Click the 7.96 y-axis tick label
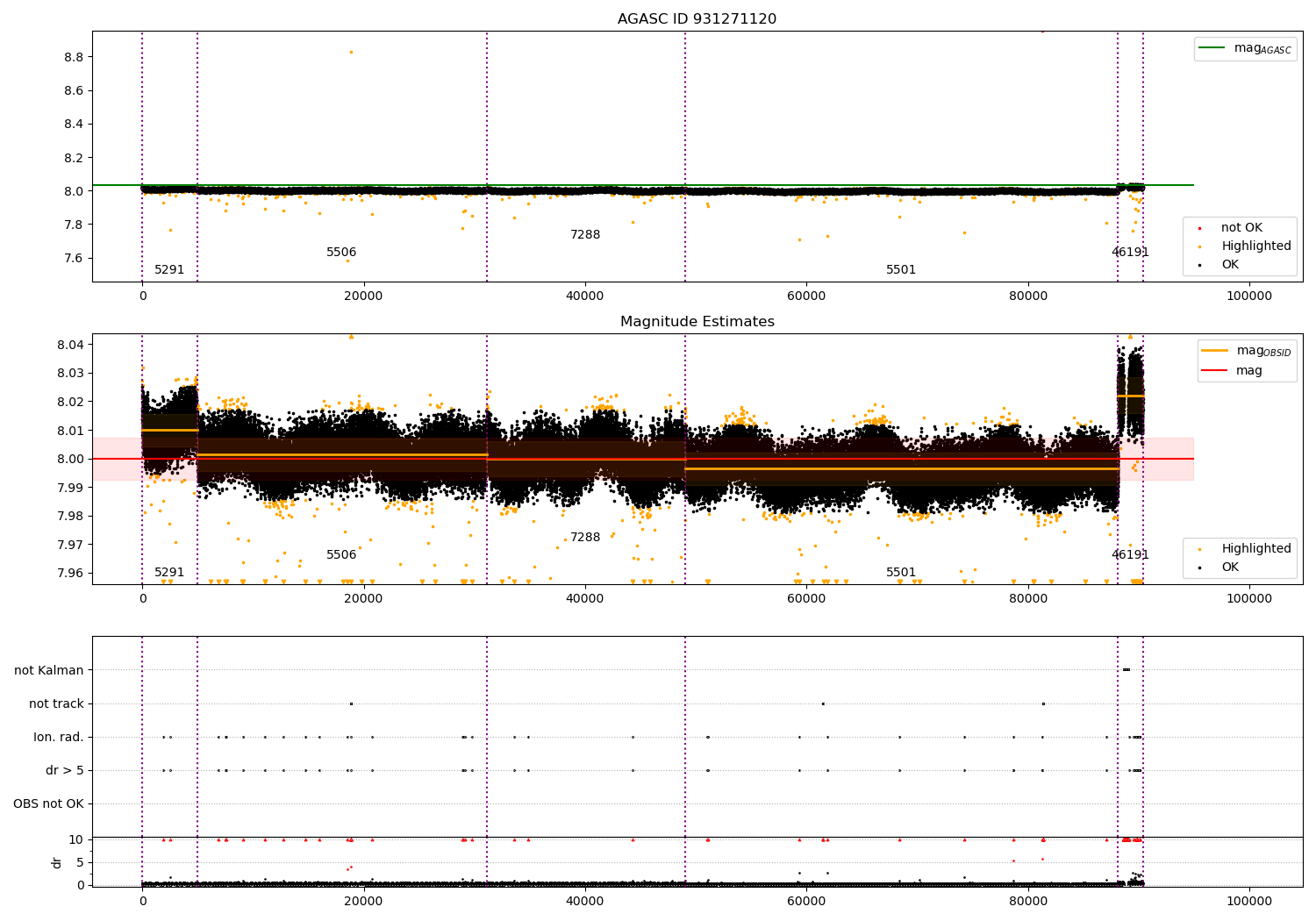 [x=70, y=574]
